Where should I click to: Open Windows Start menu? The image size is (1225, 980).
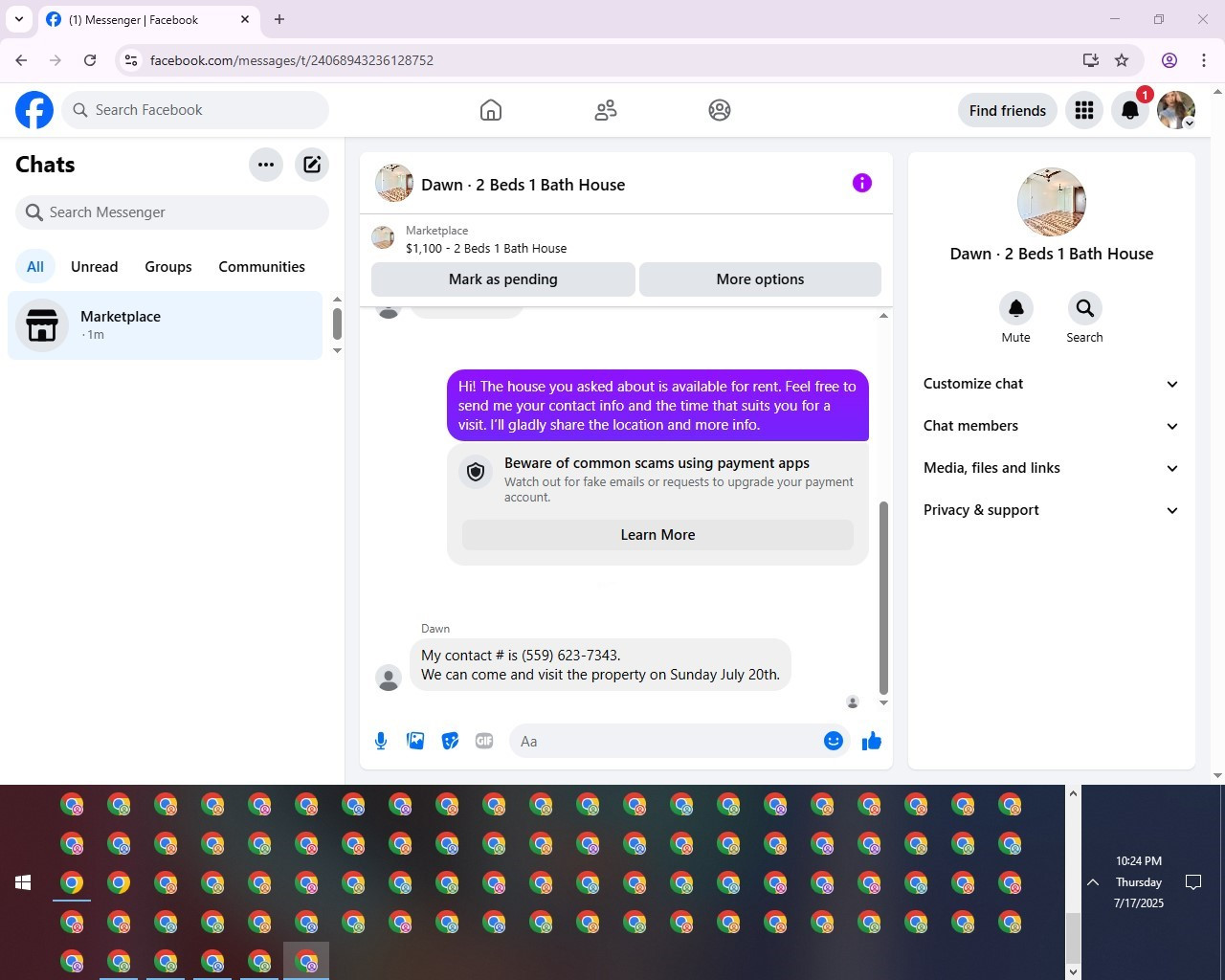pos(23,882)
